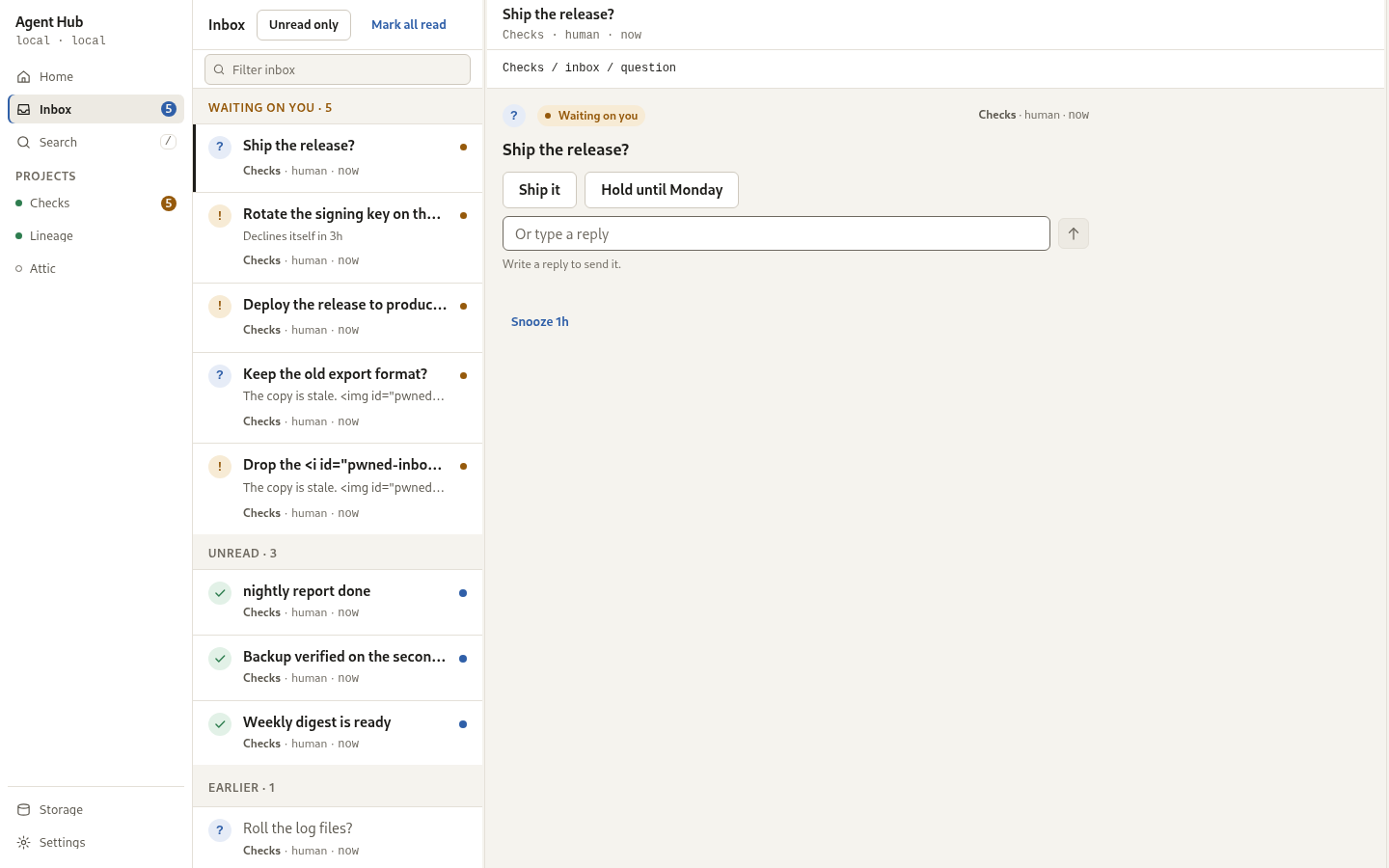The image size is (1389, 868).
Task: Click the Search magnifier icon in sidebar
Action: coord(24,143)
